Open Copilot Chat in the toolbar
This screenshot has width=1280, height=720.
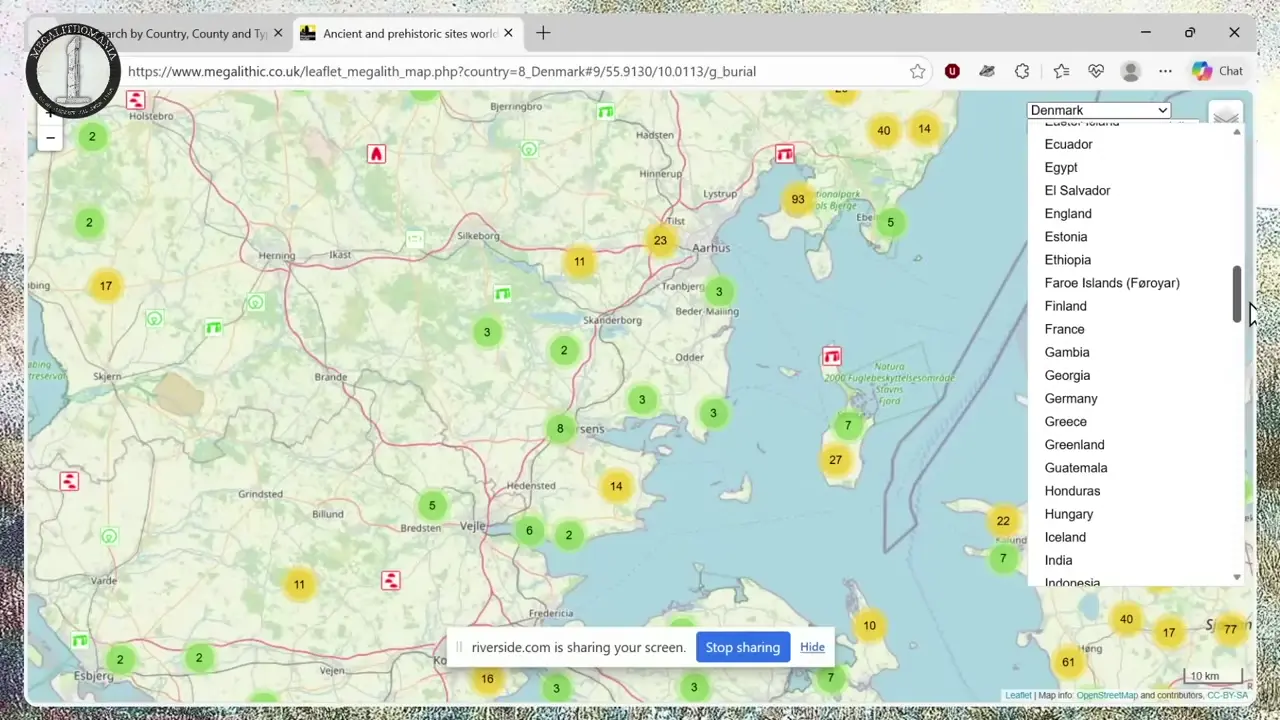[1217, 71]
